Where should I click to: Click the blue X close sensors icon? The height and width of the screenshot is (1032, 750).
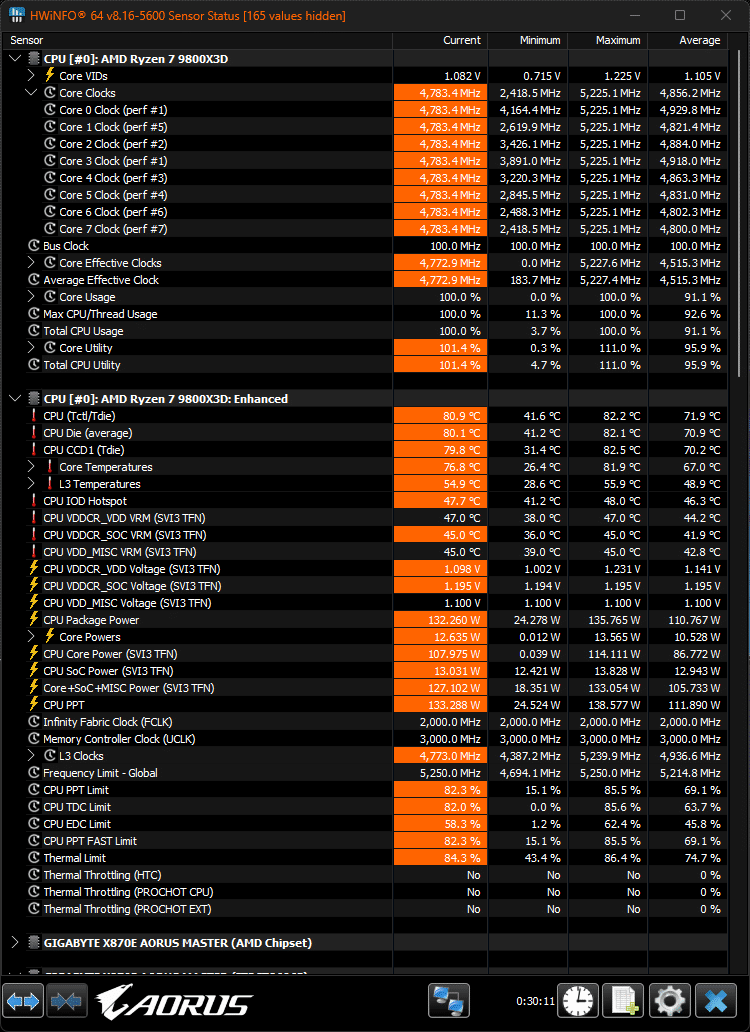click(x=715, y=1001)
